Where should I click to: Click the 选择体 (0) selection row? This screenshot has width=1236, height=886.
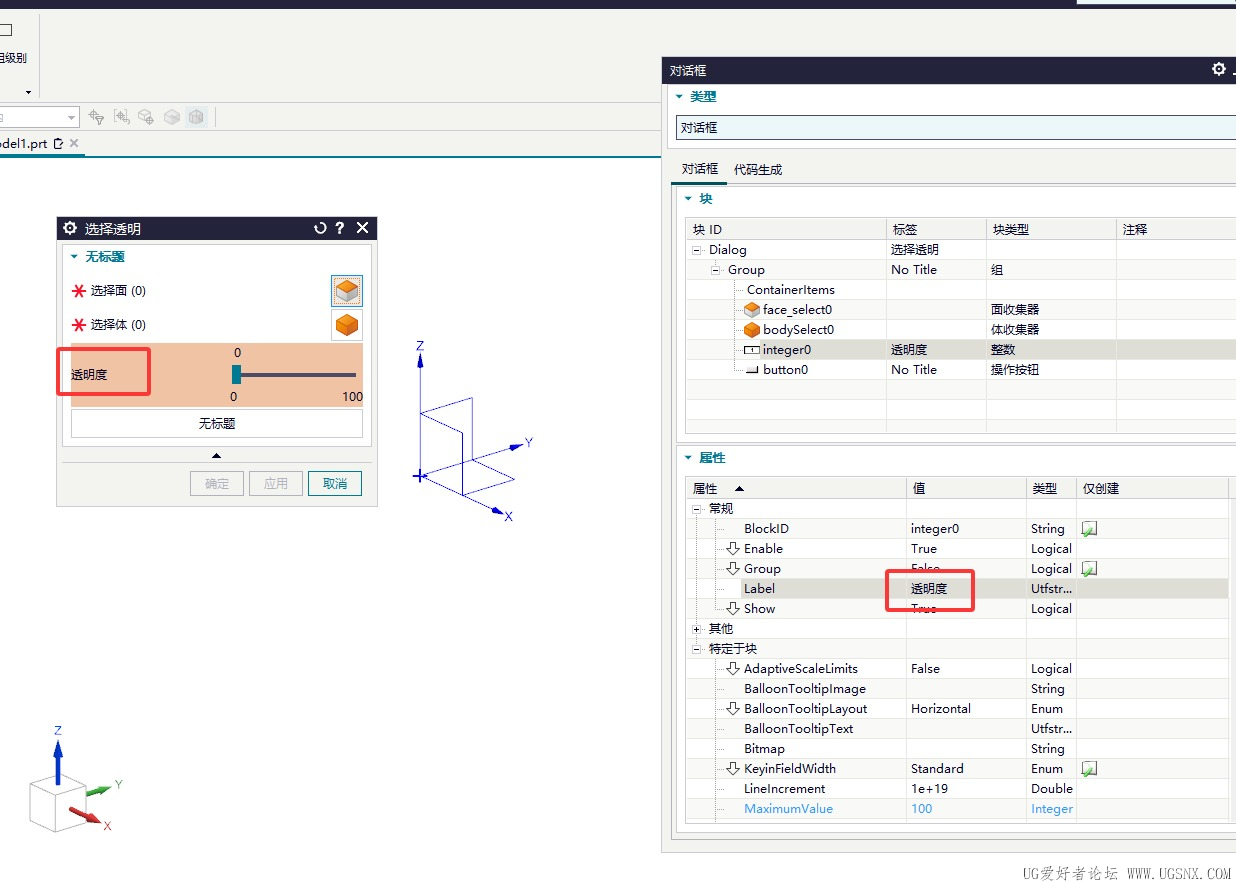click(217, 325)
